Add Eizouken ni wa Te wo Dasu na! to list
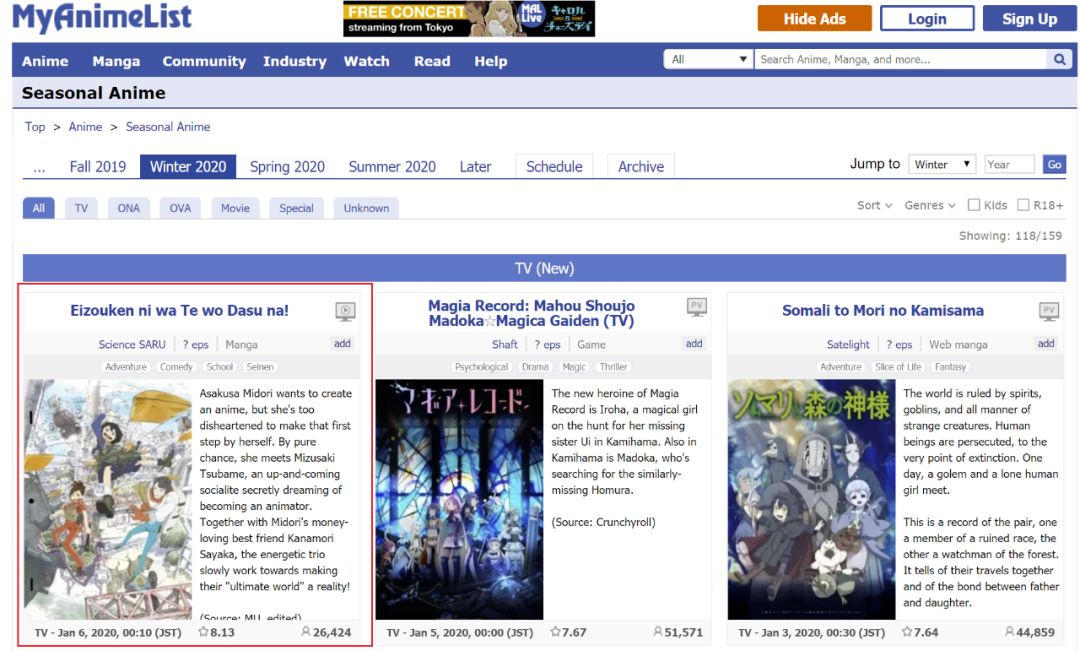This screenshot has width=1080, height=651. 342,343
